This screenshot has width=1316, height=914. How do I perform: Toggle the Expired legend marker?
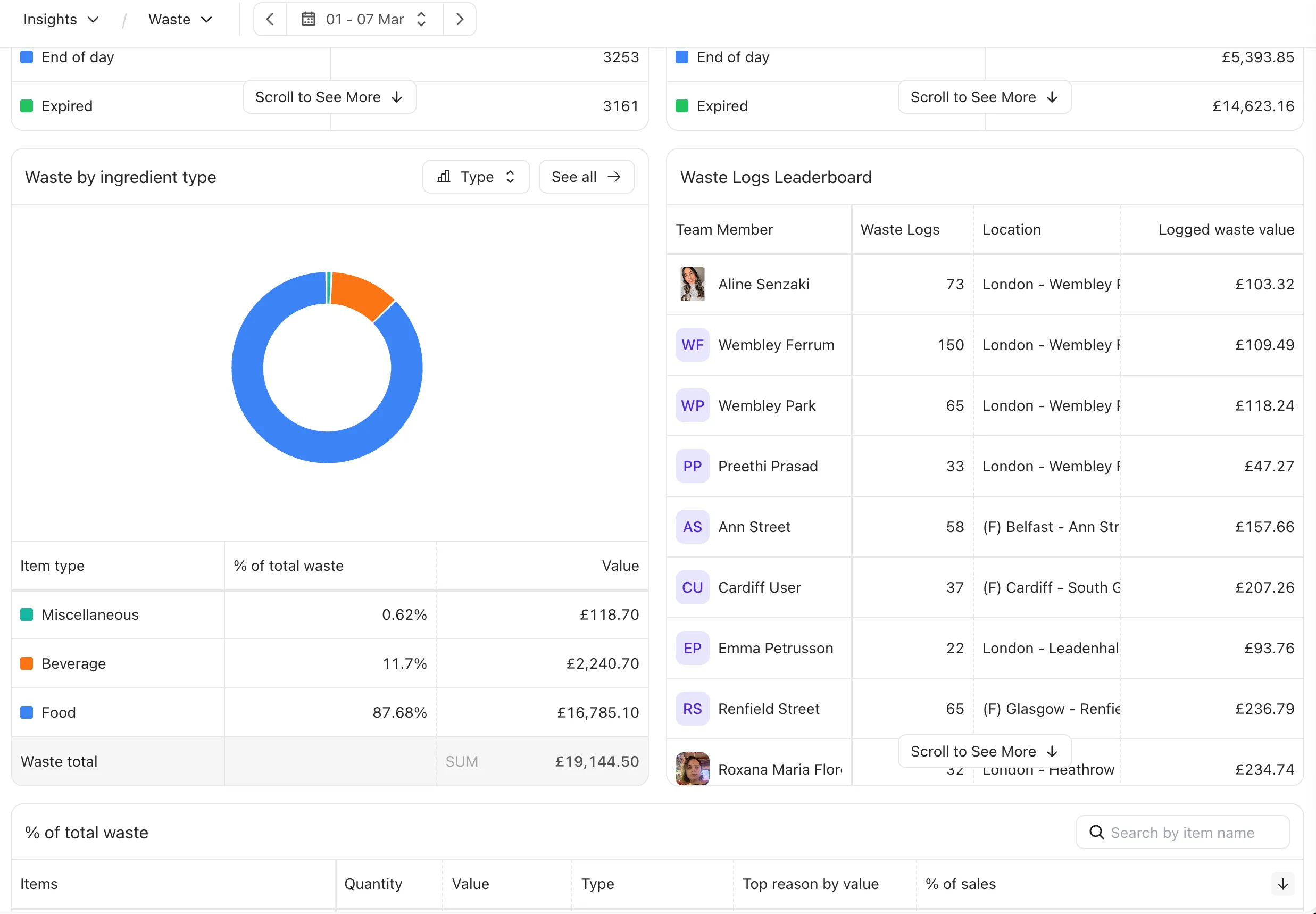(x=27, y=105)
